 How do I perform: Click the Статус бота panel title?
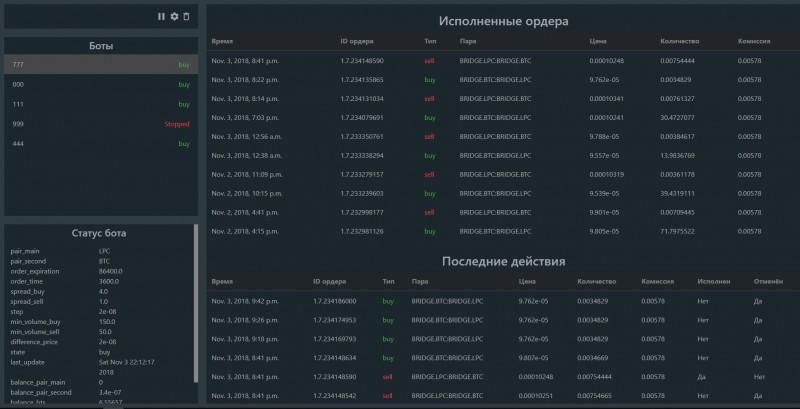click(98, 233)
